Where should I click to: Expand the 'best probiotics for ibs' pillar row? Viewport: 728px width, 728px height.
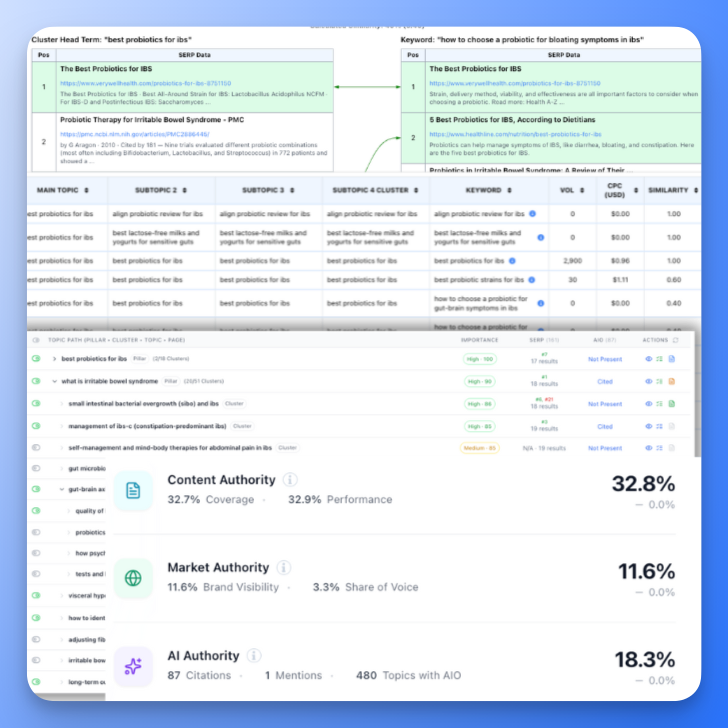click(54, 358)
